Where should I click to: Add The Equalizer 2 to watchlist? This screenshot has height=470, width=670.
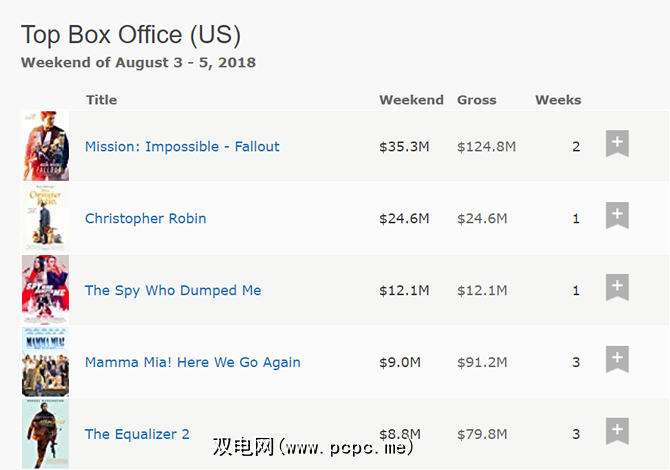pos(617,432)
